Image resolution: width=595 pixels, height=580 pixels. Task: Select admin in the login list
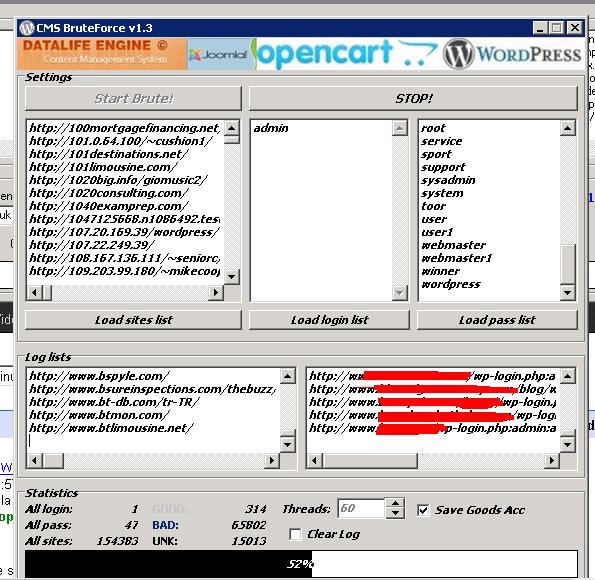pyautogui.click(x=271, y=128)
